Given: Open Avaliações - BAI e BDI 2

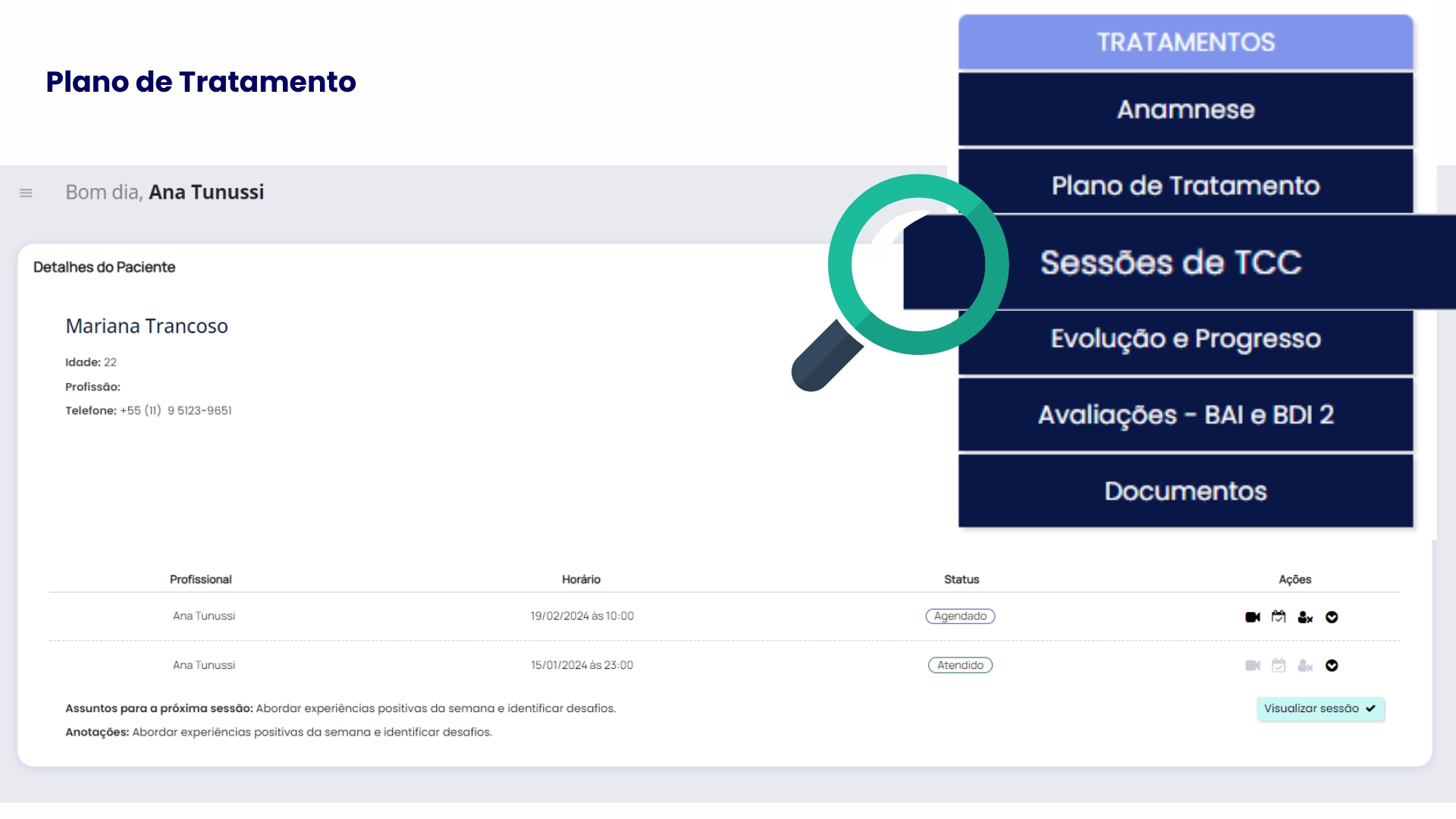Looking at the screenshot, I should [1185, 415].
